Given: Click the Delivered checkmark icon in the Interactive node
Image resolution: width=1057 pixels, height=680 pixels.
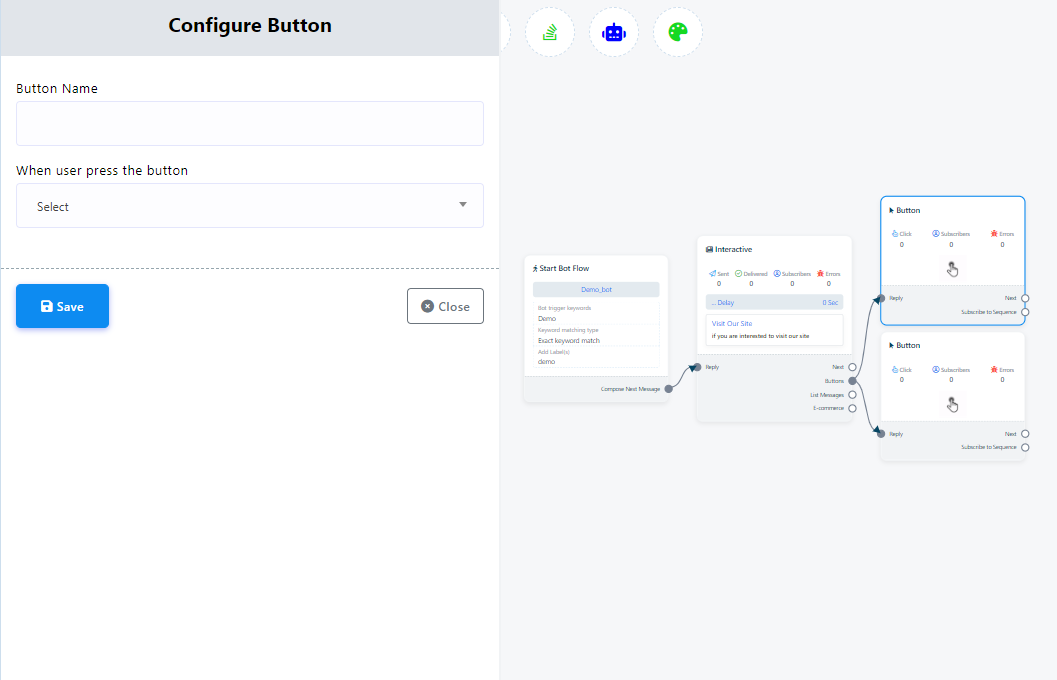Looking at the screenshot, I should click(738, 273).
